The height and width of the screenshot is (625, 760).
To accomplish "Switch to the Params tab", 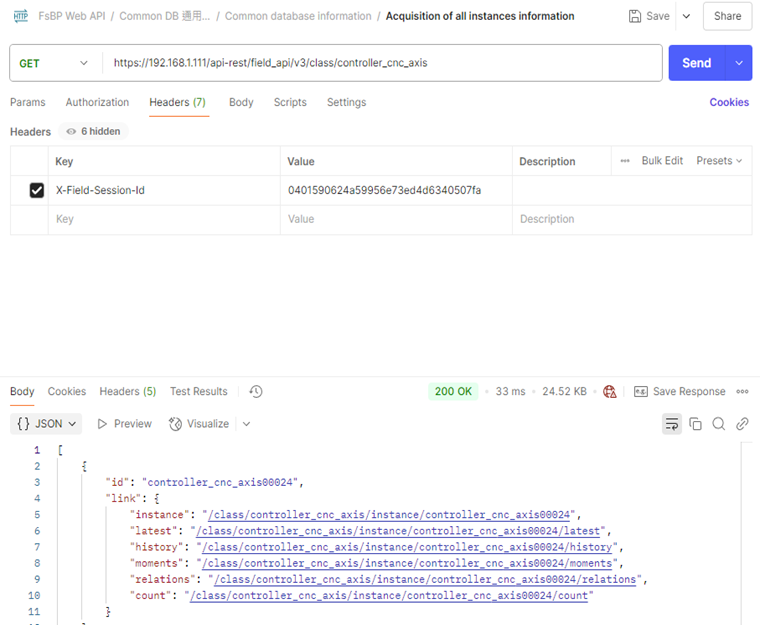I will click(28, 102).
